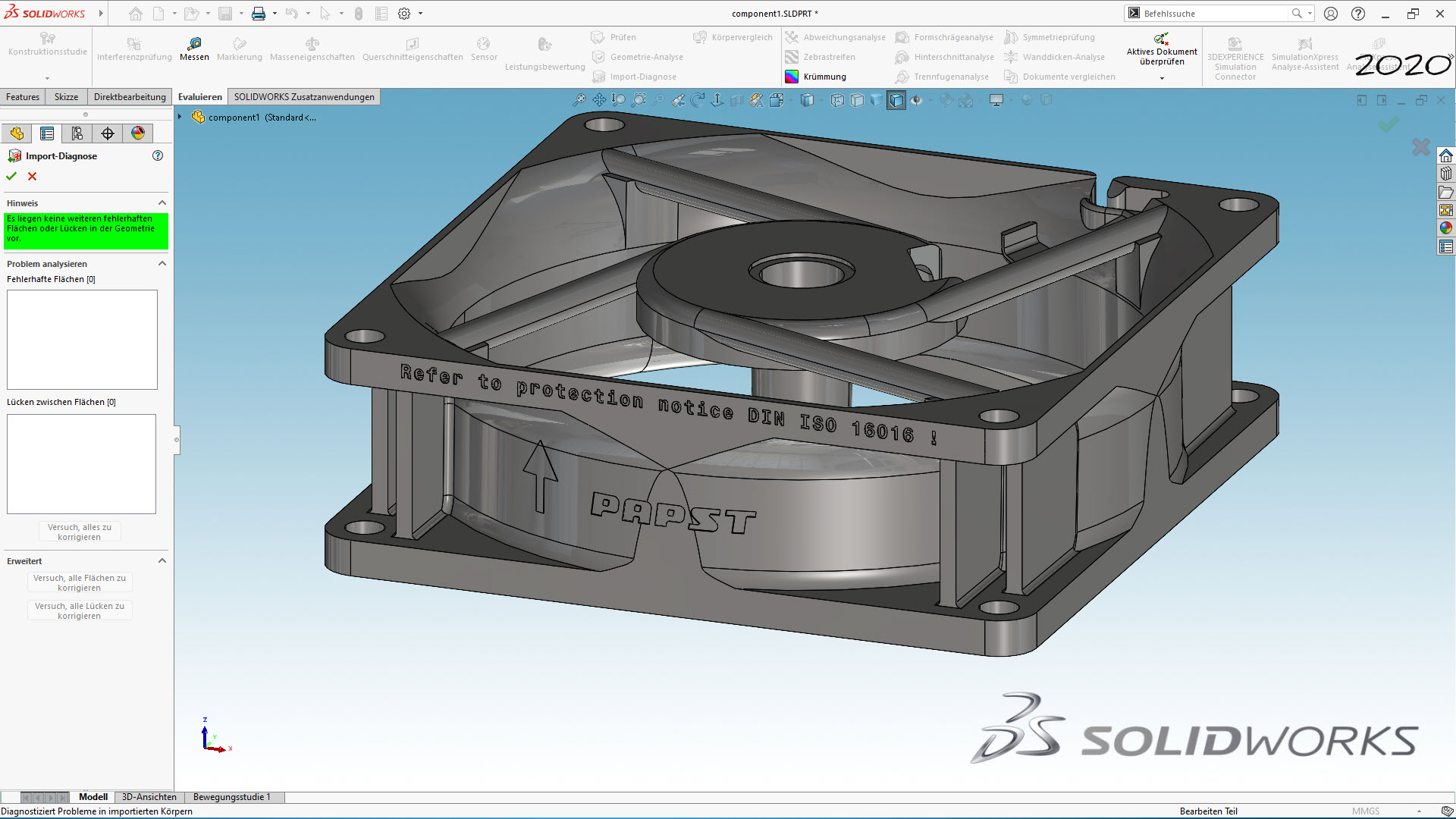Accept Import-Diagnose with the green checkmark

point(11,176)
